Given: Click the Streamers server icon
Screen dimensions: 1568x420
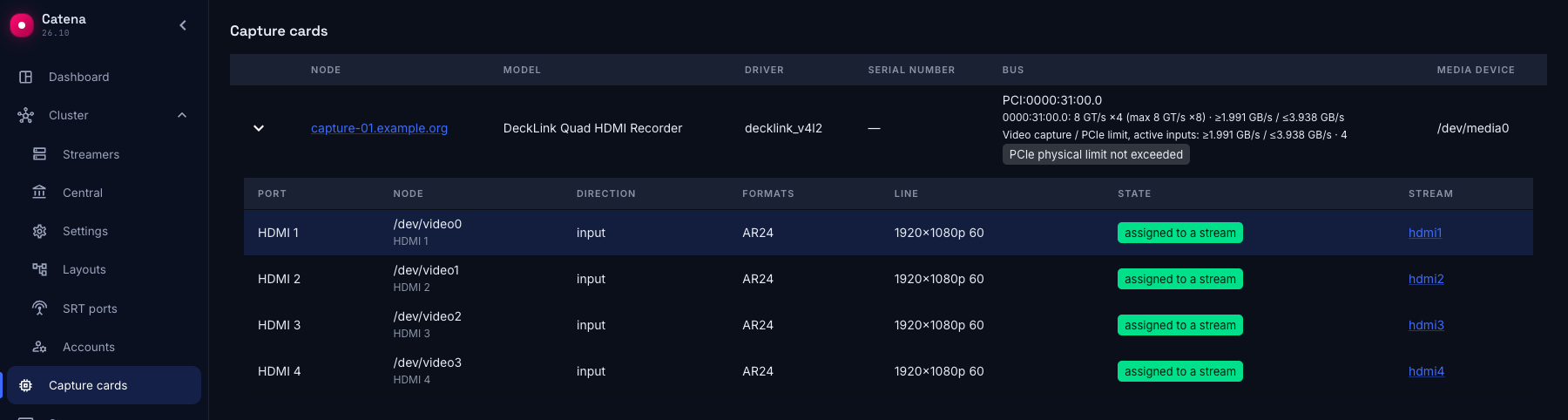Looking at the screenshot, I should coord(39,154).
